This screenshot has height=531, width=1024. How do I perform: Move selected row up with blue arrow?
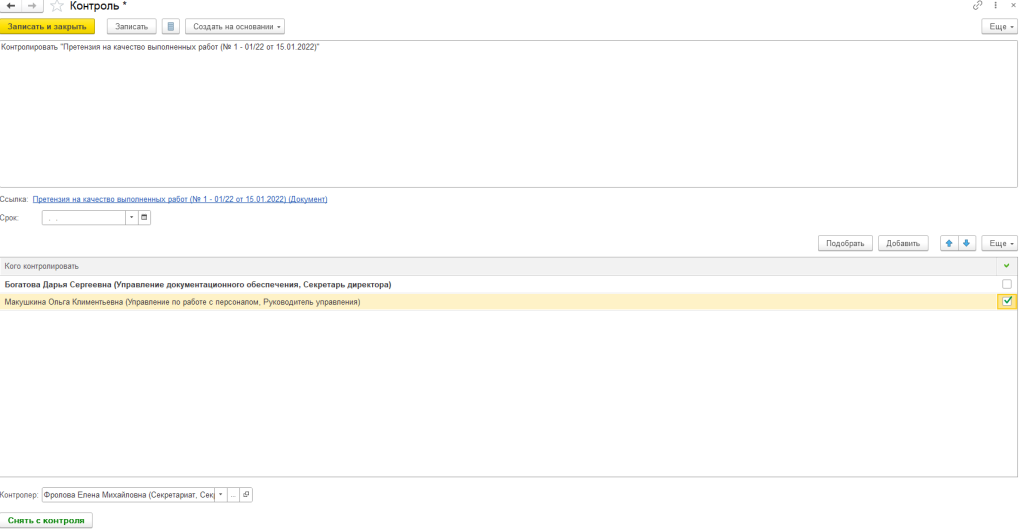pos(949,243)
